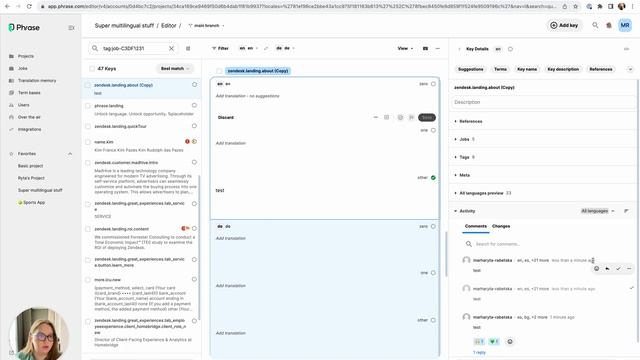Image resolution: width=640 pixels, height=360 pixels.
Task: Open the main branch dropdown
Action: coord(206,25)
